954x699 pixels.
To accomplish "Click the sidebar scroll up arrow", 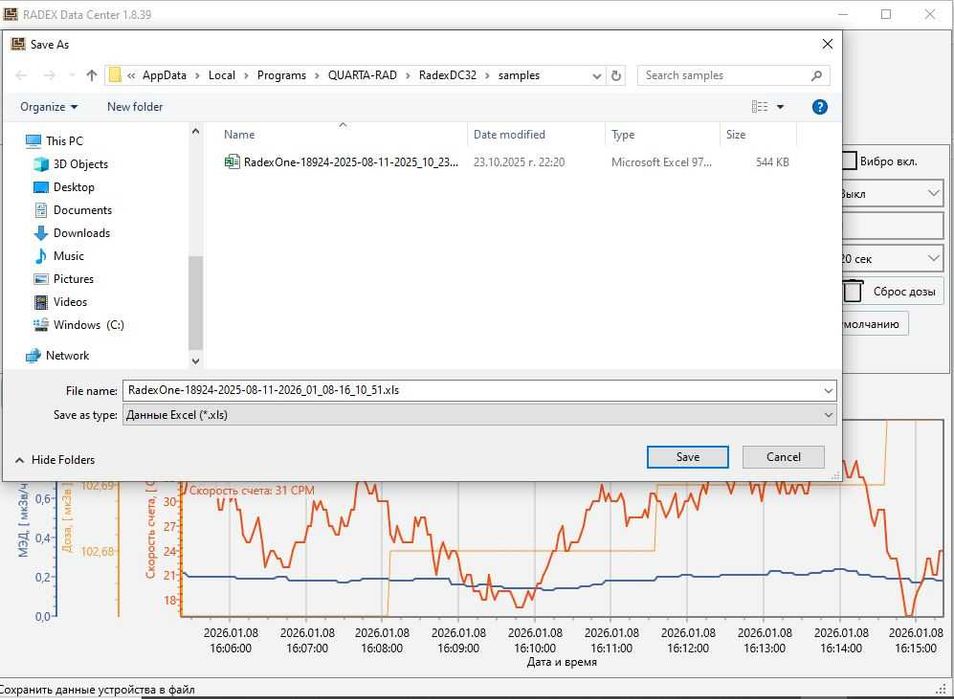I will [195, 131].
